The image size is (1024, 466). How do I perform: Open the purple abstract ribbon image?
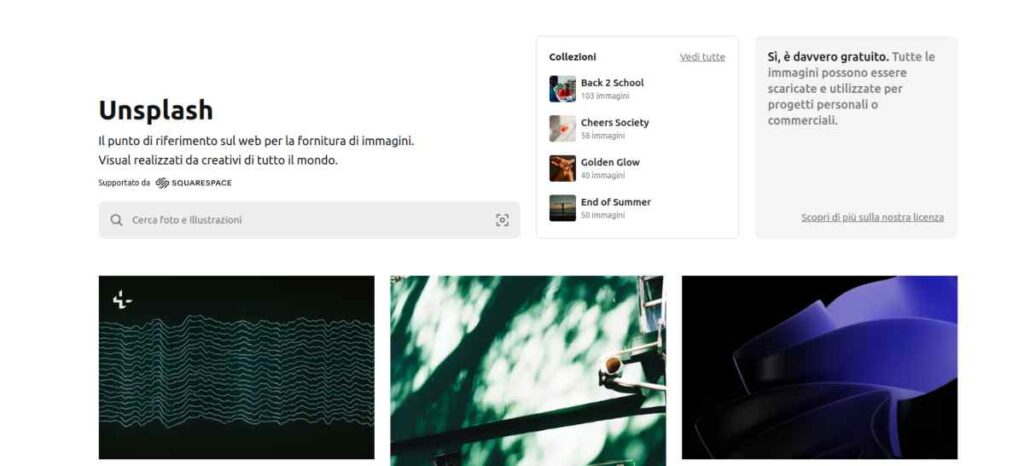pyautogui.click(x=820, y=367)
